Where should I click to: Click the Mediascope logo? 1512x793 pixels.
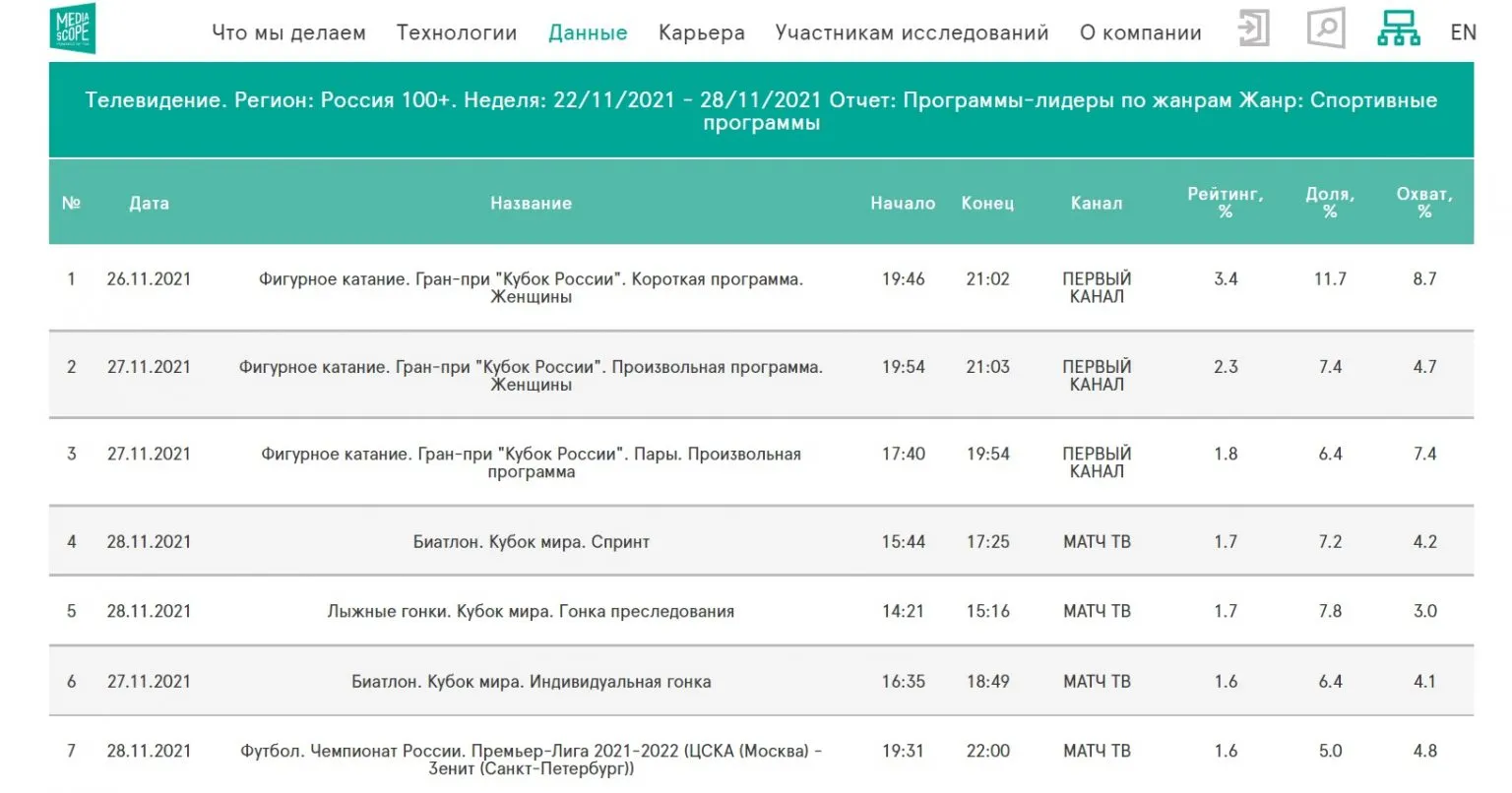click(73, 29)
